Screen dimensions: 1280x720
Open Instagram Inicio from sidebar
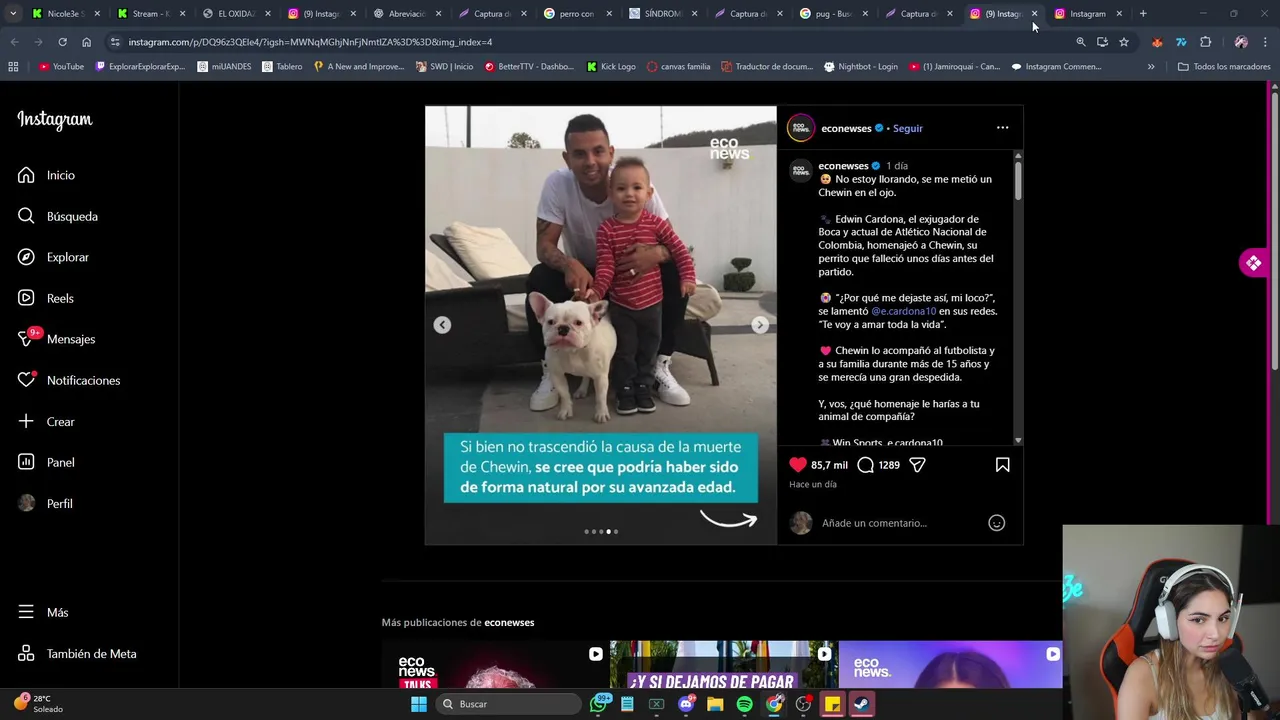[46, 175]
